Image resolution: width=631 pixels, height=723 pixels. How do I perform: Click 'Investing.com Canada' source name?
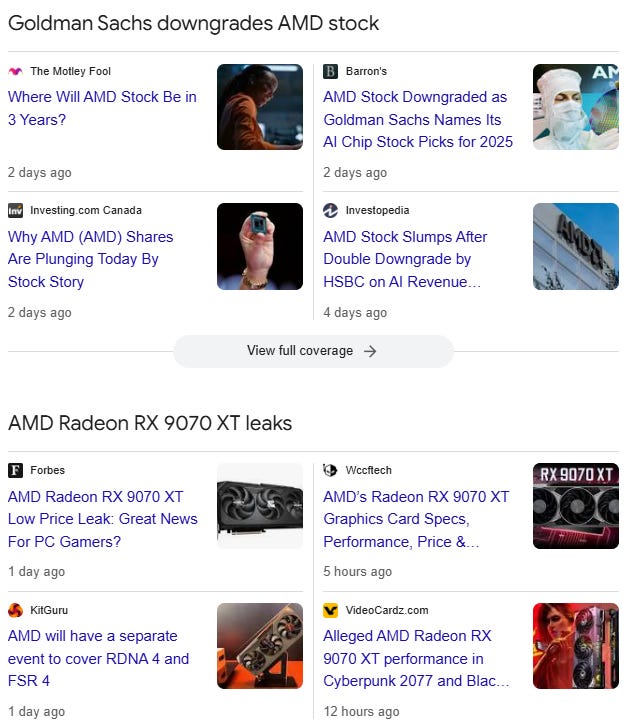[86, 210]
